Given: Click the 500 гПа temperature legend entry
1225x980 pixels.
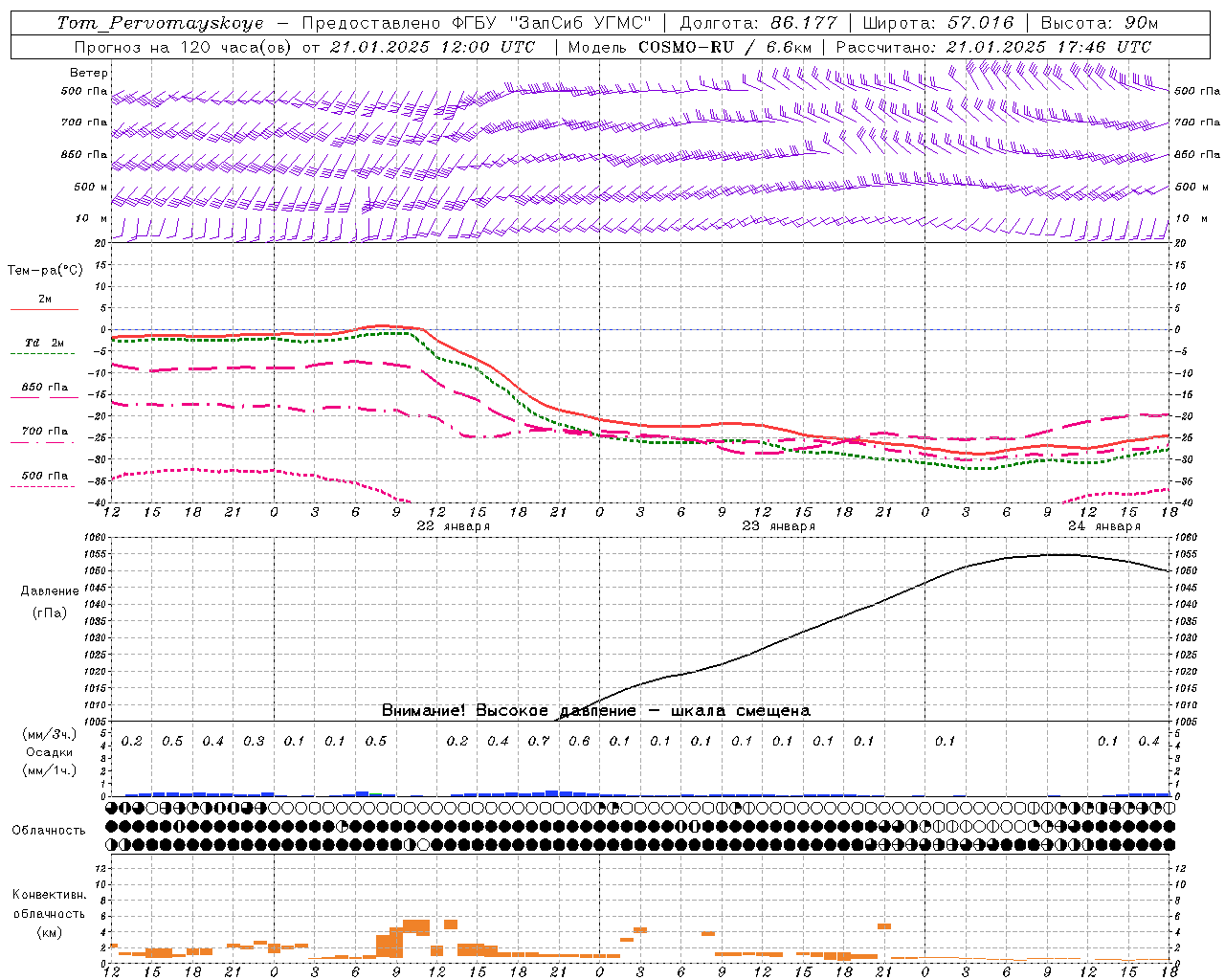Looking at the screenshot, I should (x=44, y=476).
